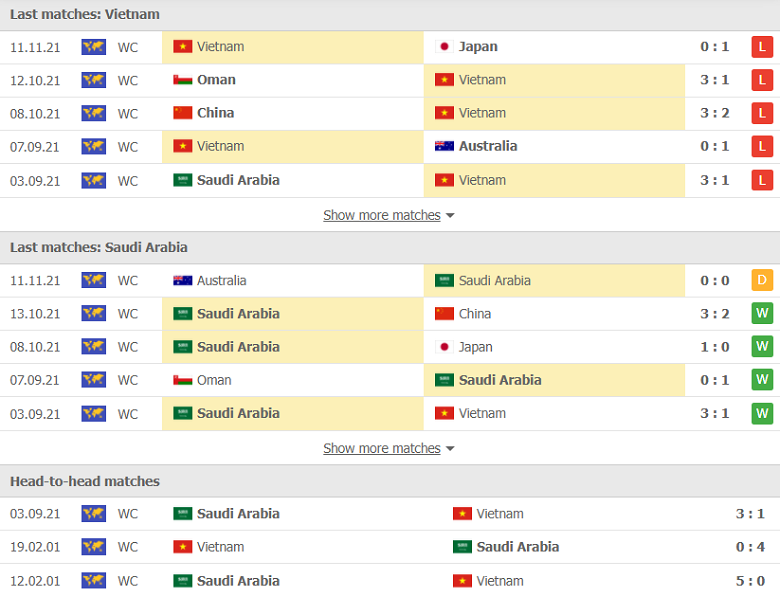This screenshot has height=597, width=780.
Task: Click Australia flag in 07.09.21 Vietnam match
Action: pos(444,146)
